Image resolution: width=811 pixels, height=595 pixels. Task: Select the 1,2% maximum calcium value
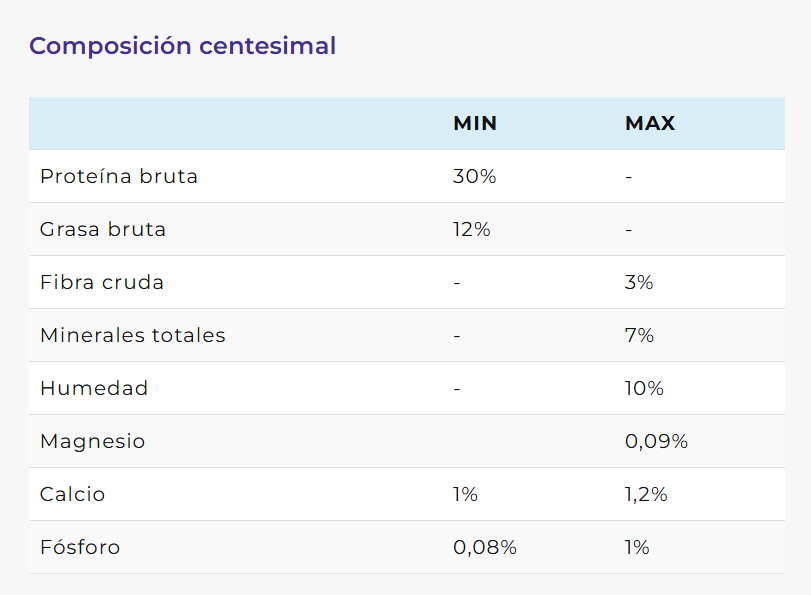pos(646,495)
